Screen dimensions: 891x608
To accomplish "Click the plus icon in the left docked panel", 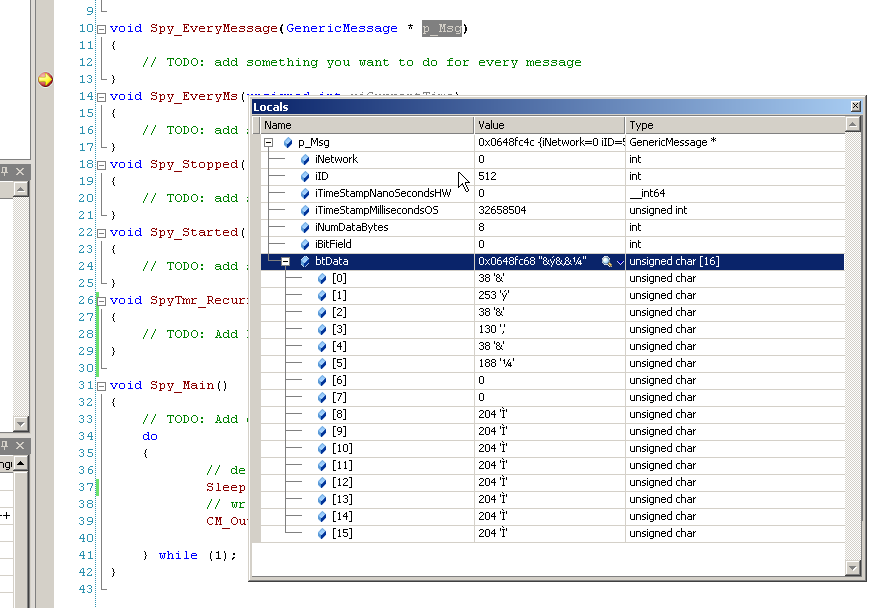I will pos(8,514).
